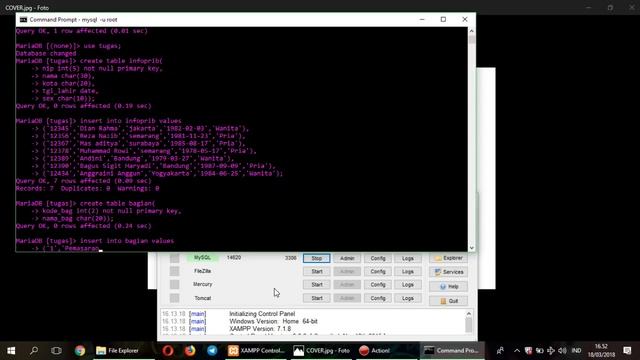The height and width of the screenshot is (360, 640).
Task: Open the Windows Start menu
Action: coord(11,351)
